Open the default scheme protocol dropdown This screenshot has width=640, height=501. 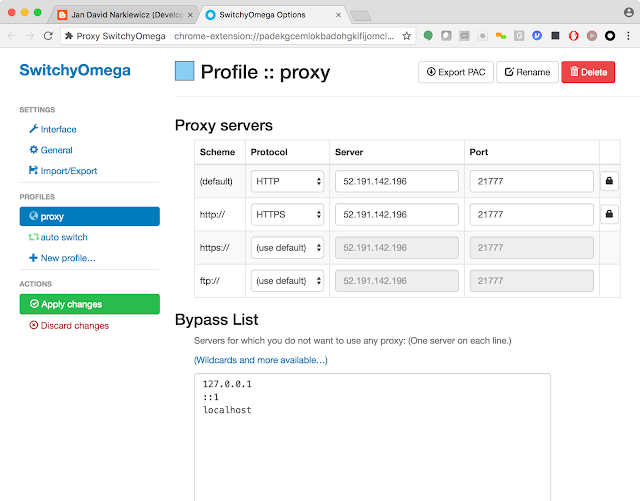coord(288,182)
